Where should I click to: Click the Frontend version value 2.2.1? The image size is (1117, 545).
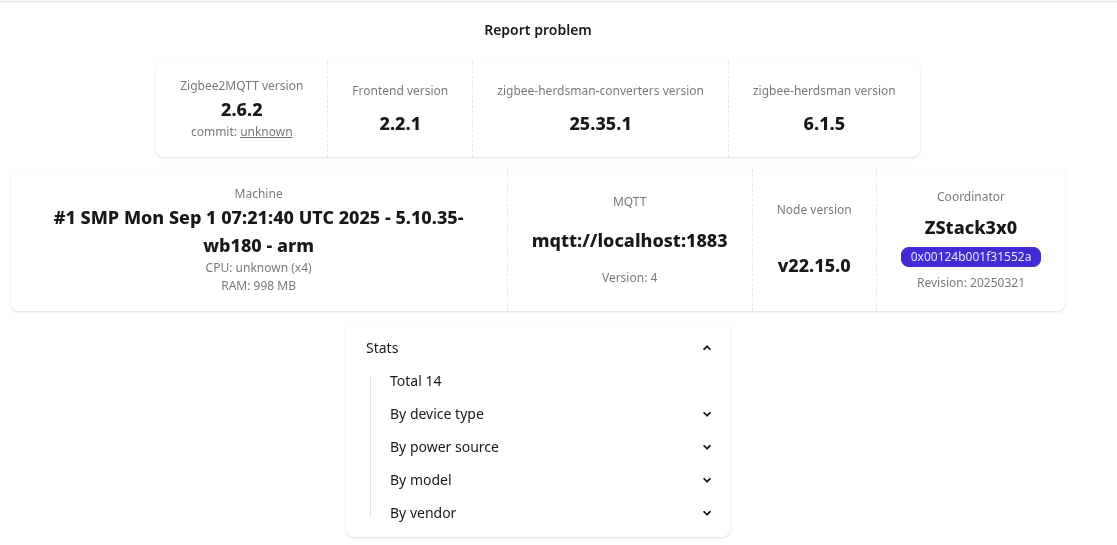(x=400, y=124)
